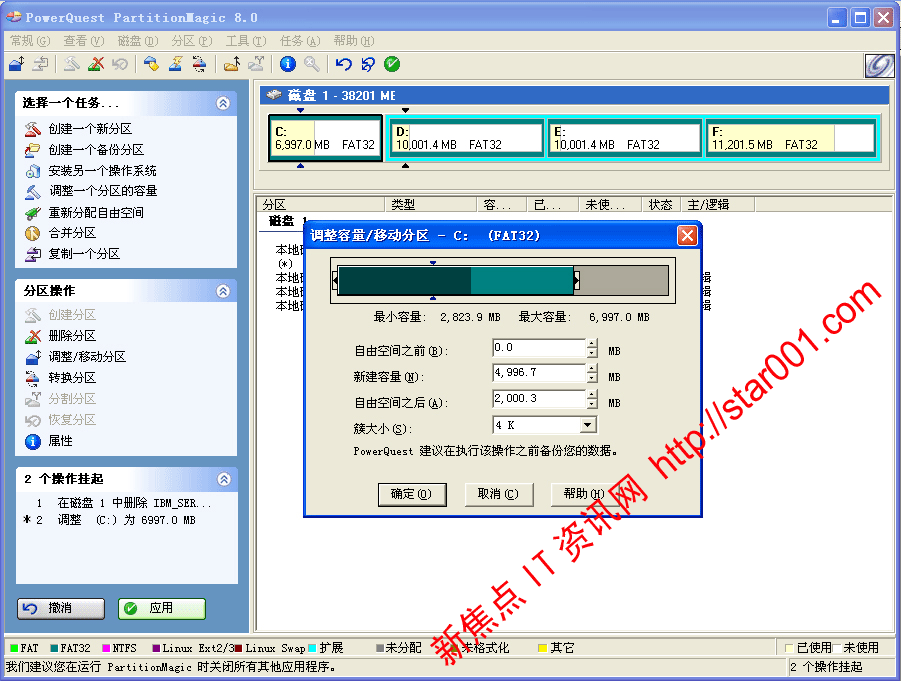Collapse the 分区操作 panel
This screenshot has width=901, height=681.
point(223,291)
